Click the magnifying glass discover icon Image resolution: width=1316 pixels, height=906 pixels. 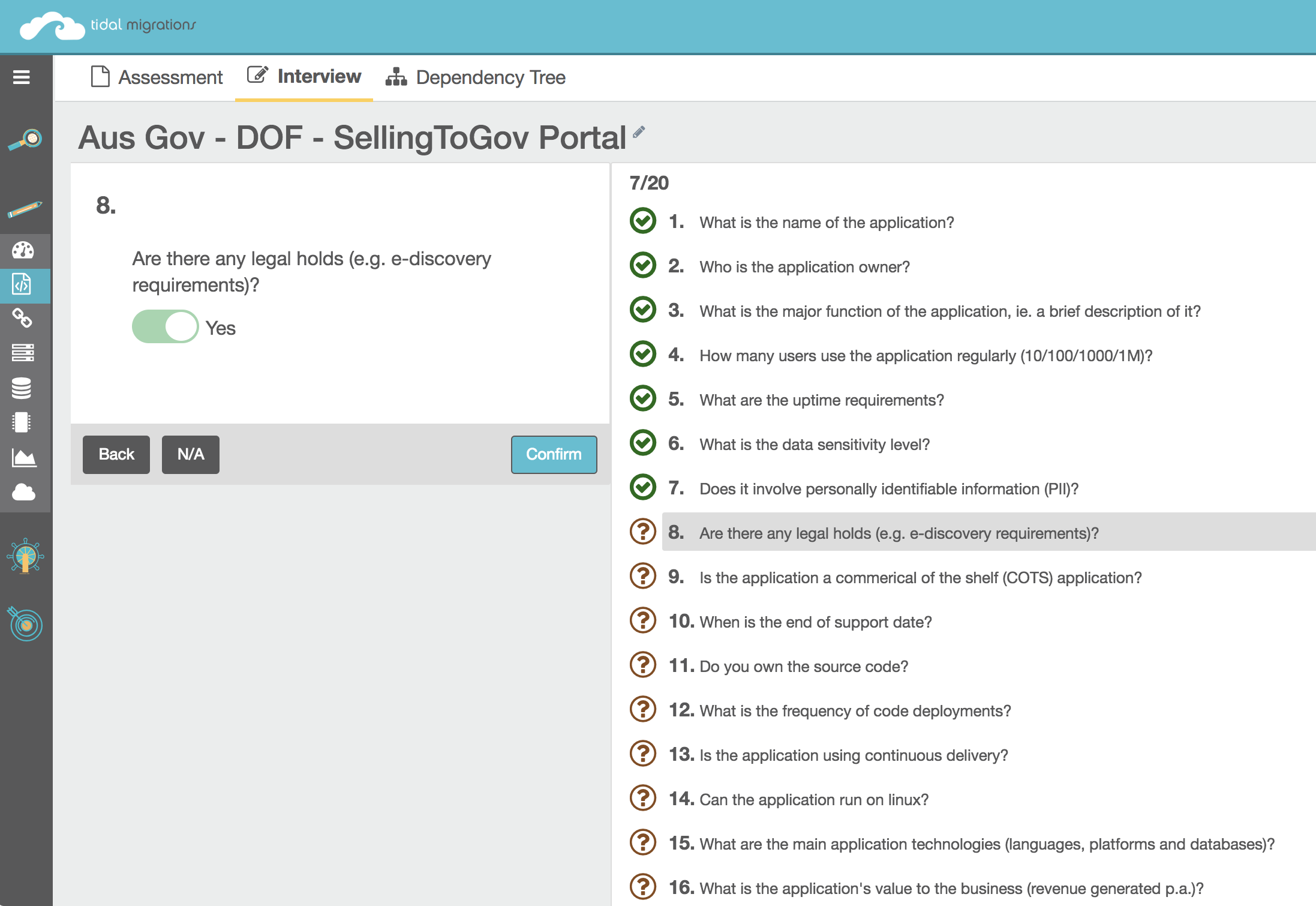tap(25, 140)
